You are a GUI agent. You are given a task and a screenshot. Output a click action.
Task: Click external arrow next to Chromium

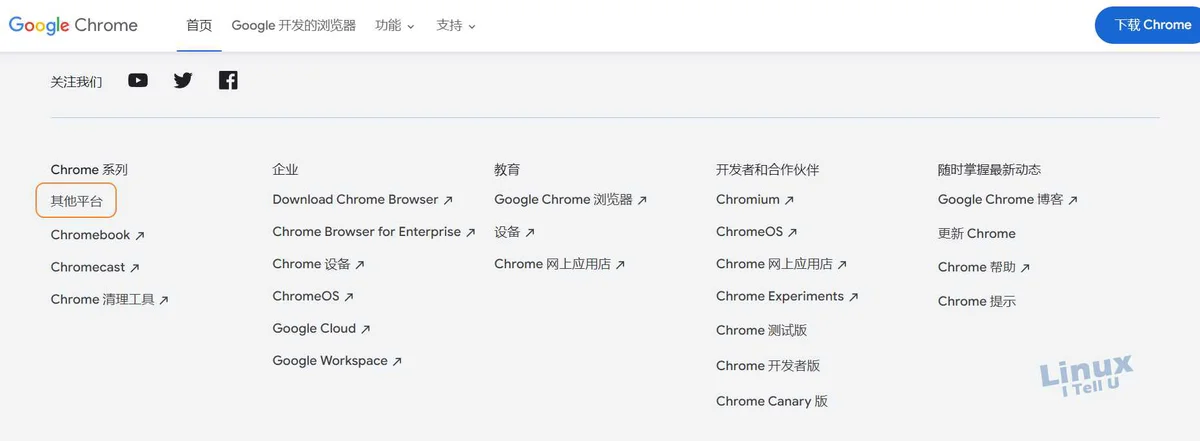point(789,200)
